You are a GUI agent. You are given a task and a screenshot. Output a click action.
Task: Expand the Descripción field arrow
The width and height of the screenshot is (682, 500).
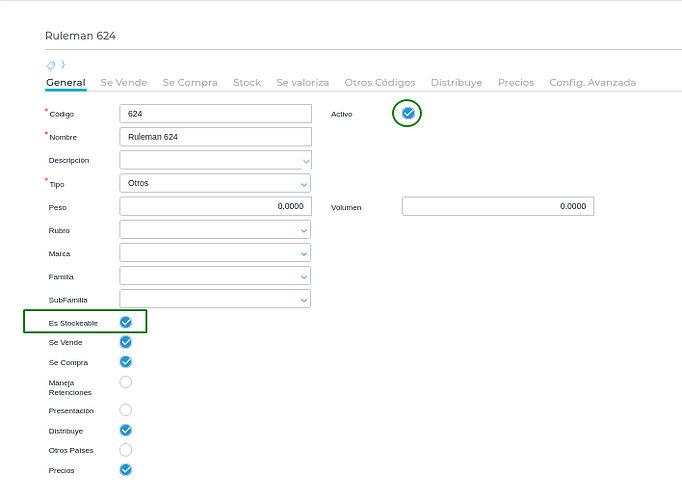click(x=305, y=160)
